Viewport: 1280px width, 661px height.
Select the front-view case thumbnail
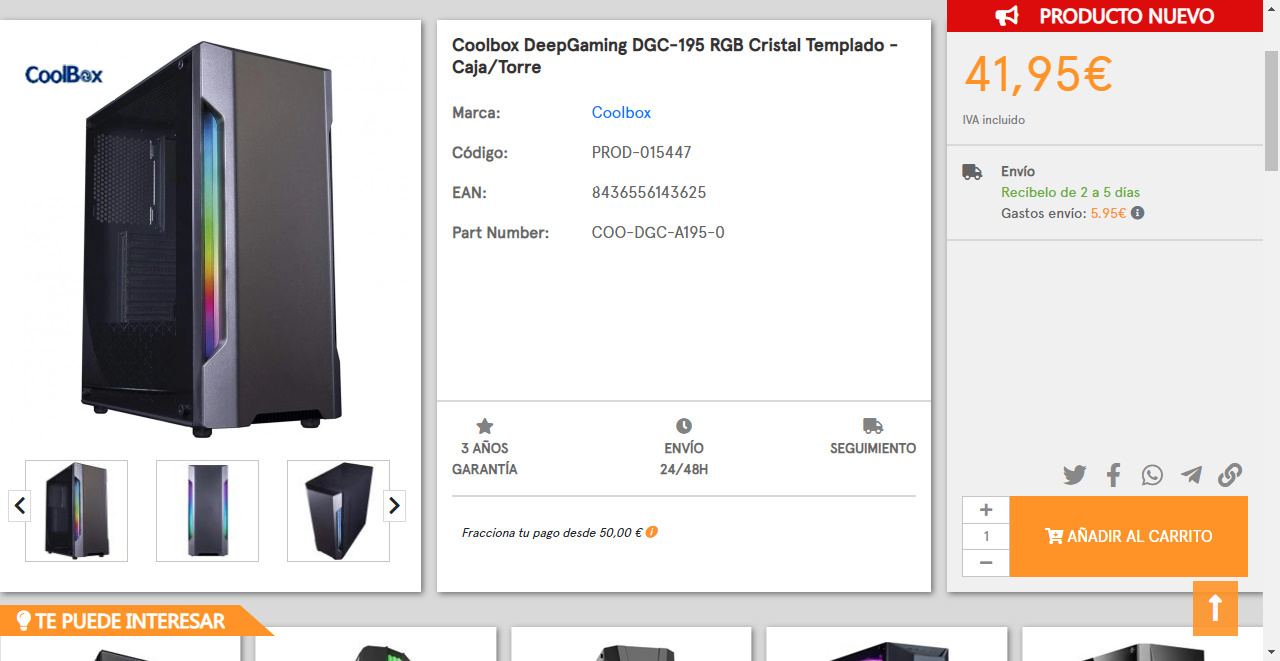[207, 511]
